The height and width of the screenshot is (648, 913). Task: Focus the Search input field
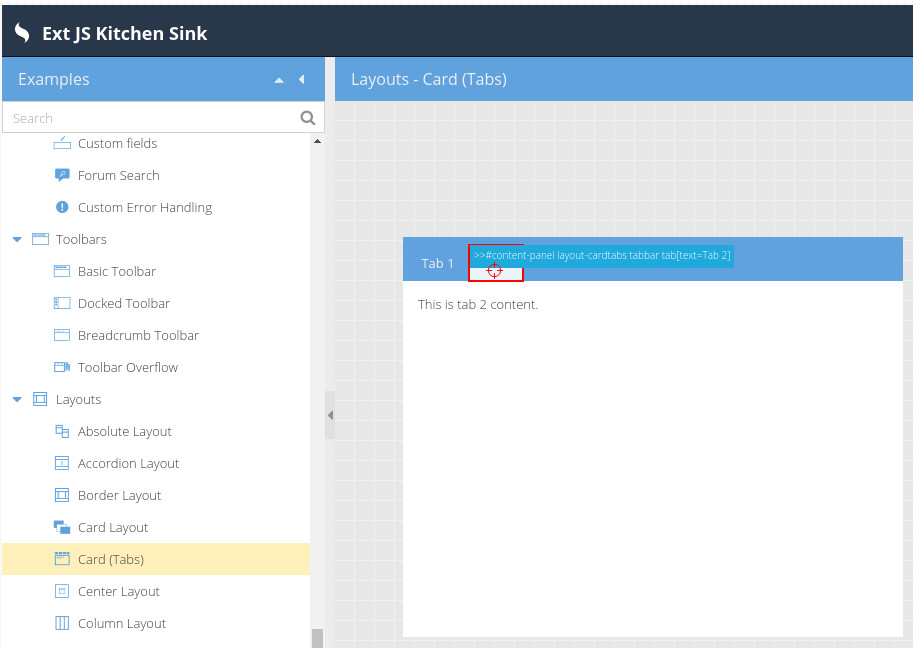[x=150, y=118]
